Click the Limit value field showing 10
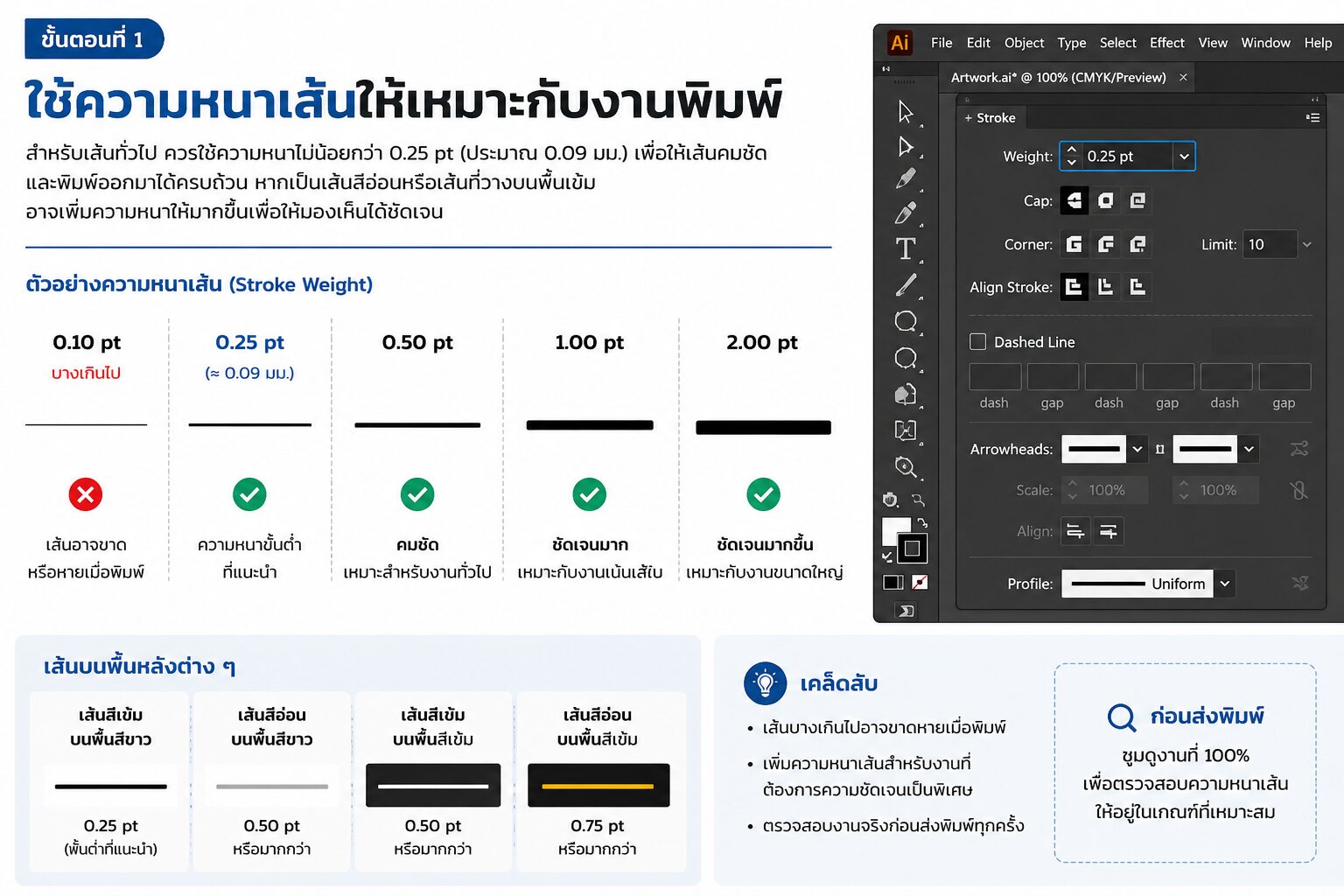Screen dimensions: 1344x896 tap(1269, 244)
